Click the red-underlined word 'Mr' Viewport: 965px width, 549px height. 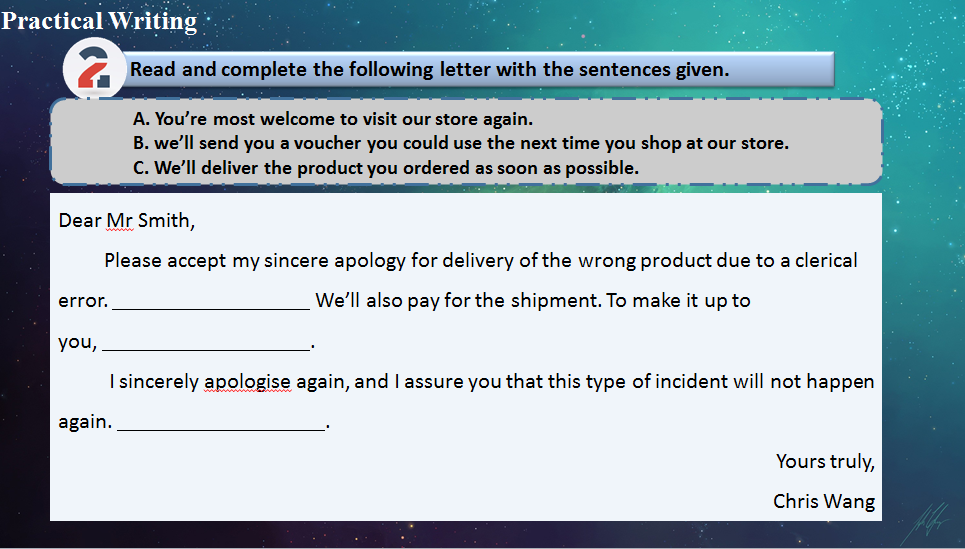click(x=120, y=221)
